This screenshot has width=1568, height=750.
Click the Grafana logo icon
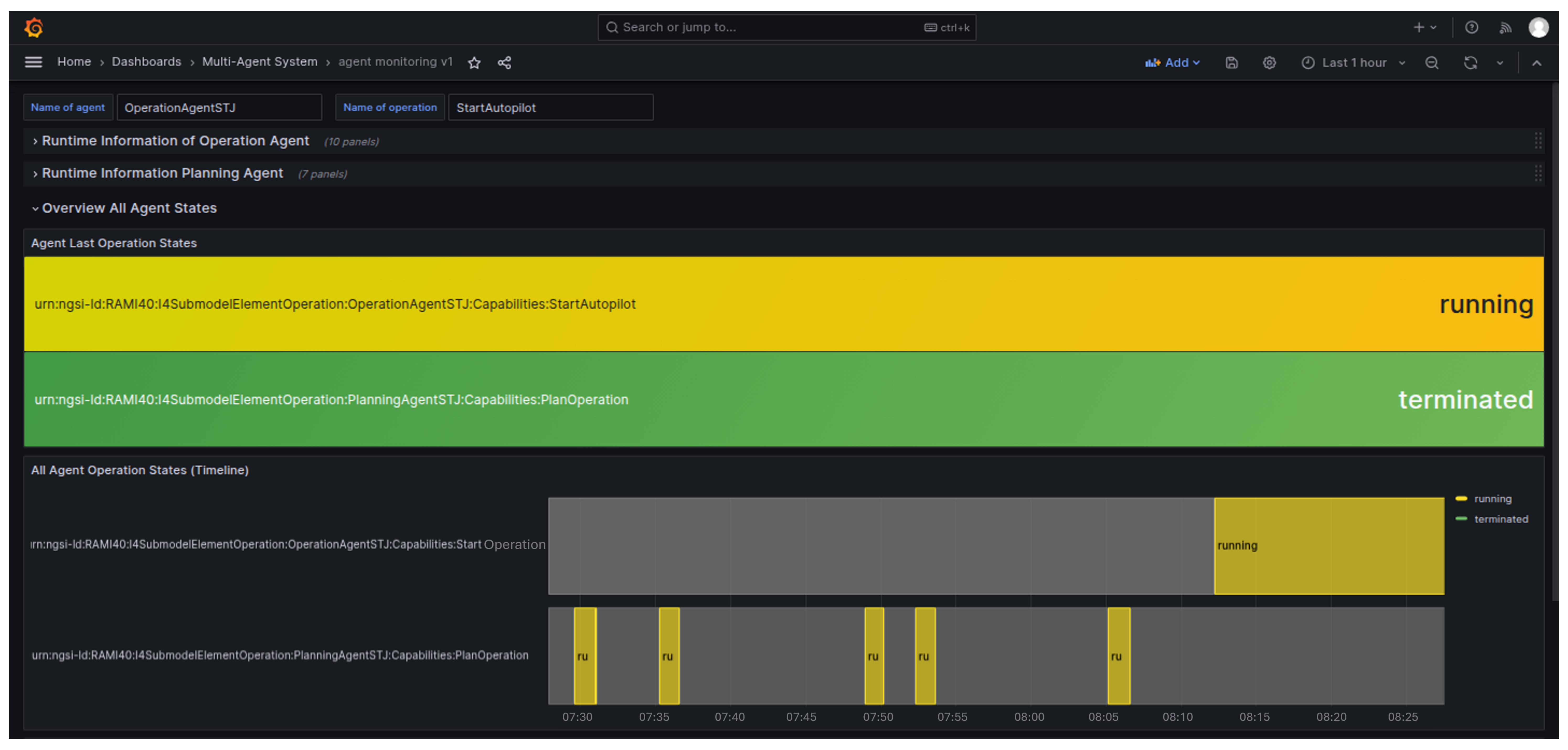coord(34,27)
